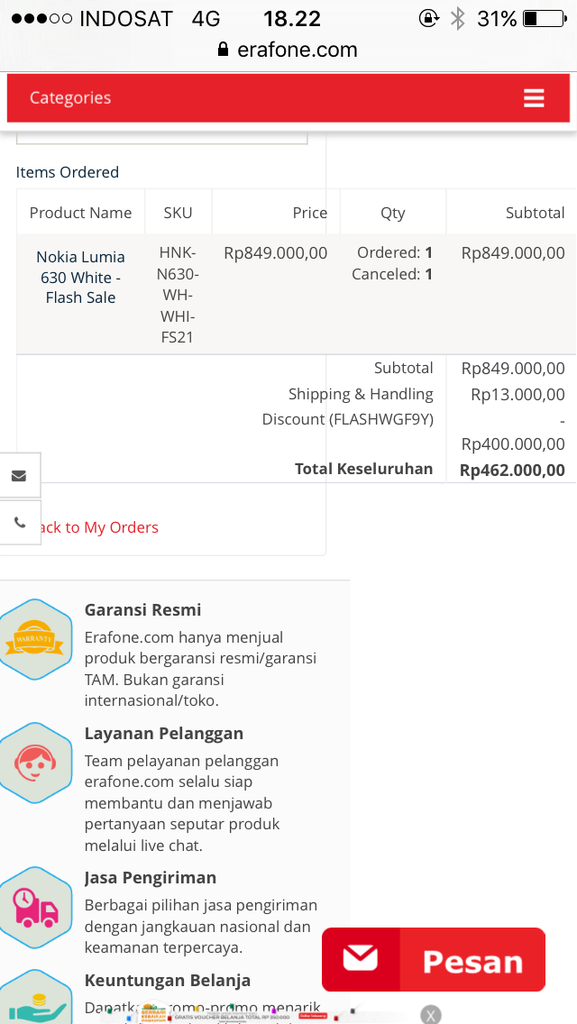Click the Subtotal column header

pos(535,213)
